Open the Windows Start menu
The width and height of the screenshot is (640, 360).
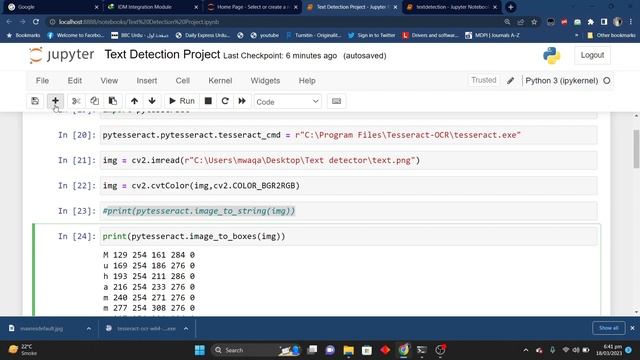tap(200, 350)
